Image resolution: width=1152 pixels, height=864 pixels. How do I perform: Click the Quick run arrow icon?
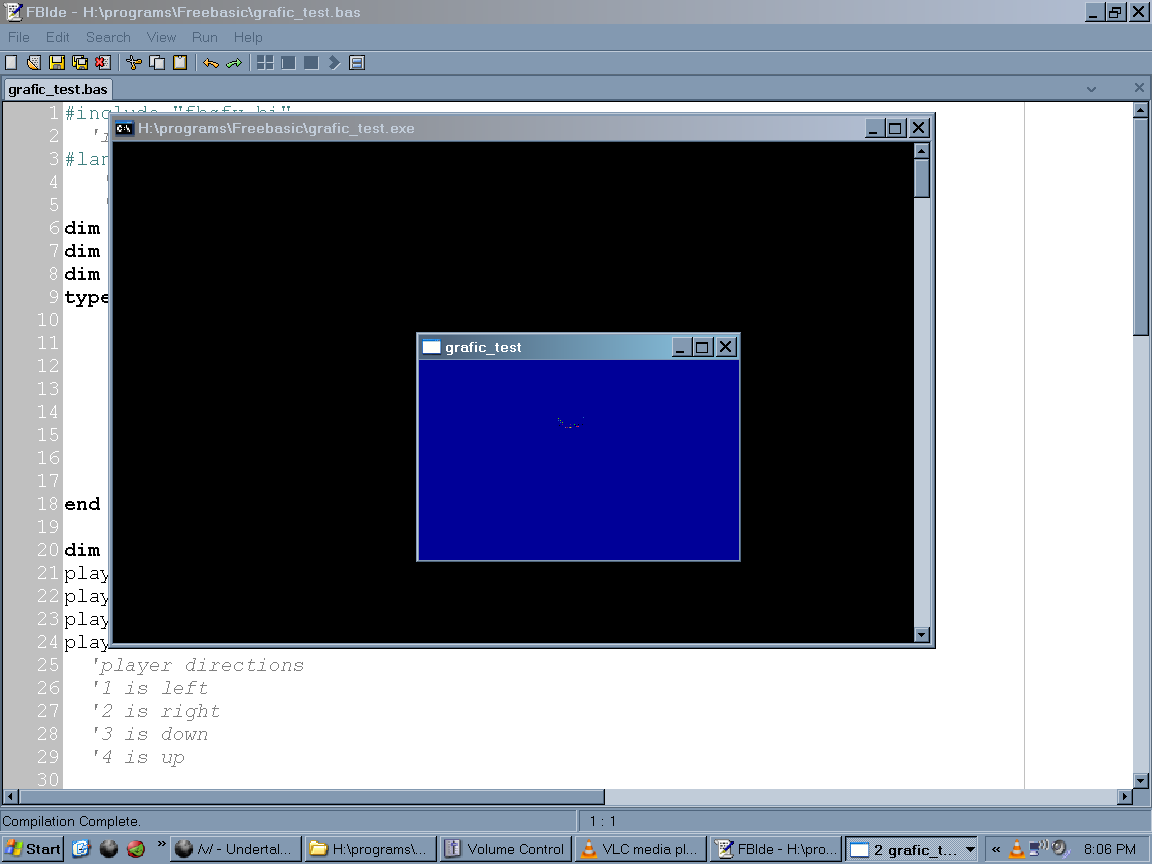(334, 63)
